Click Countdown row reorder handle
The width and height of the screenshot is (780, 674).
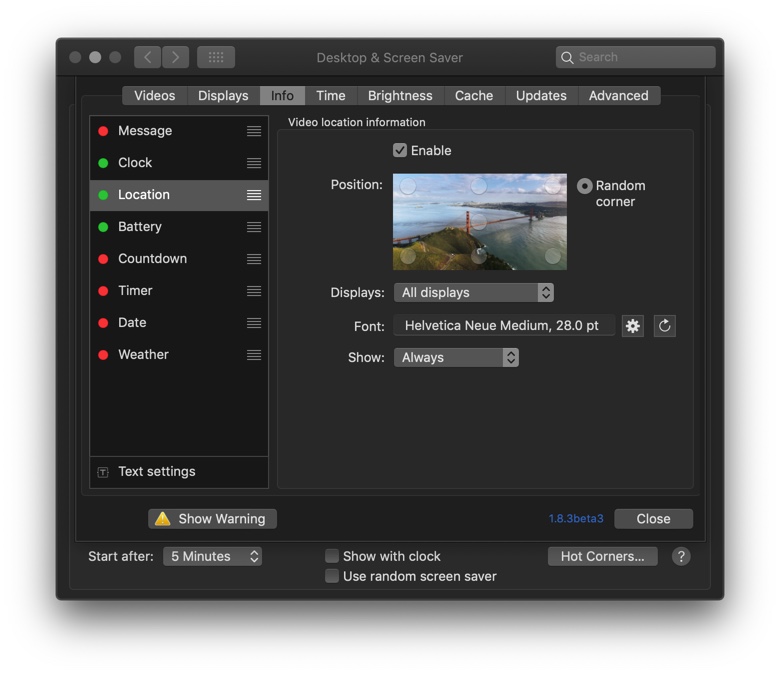tap(254, 259)
